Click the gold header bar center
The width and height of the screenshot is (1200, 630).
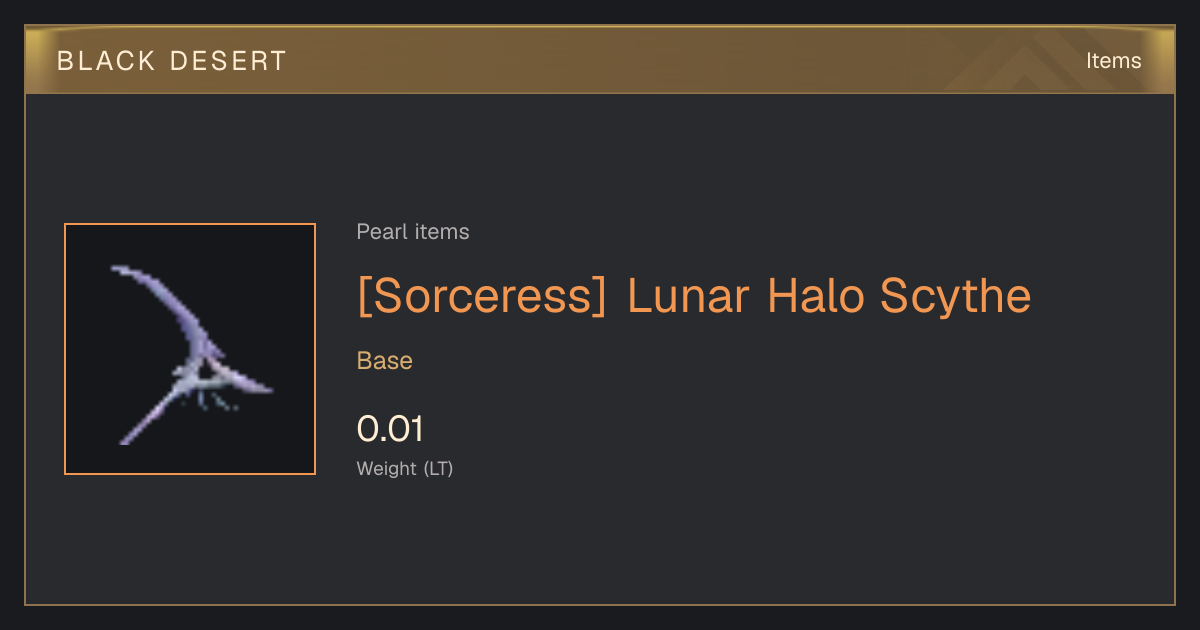click(x=600, y=60)
